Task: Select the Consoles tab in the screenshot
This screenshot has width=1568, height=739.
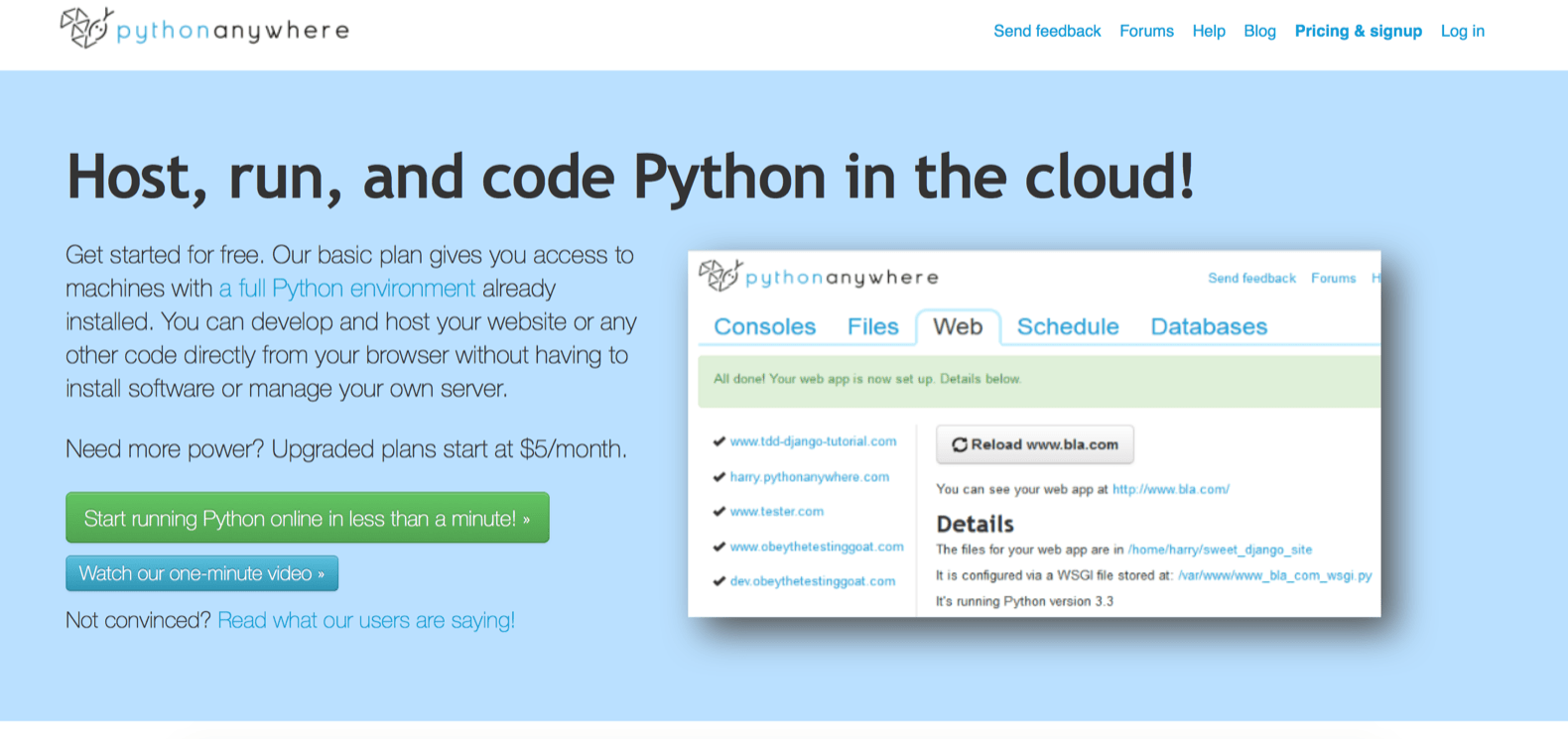Action: (x=764, y=326)
